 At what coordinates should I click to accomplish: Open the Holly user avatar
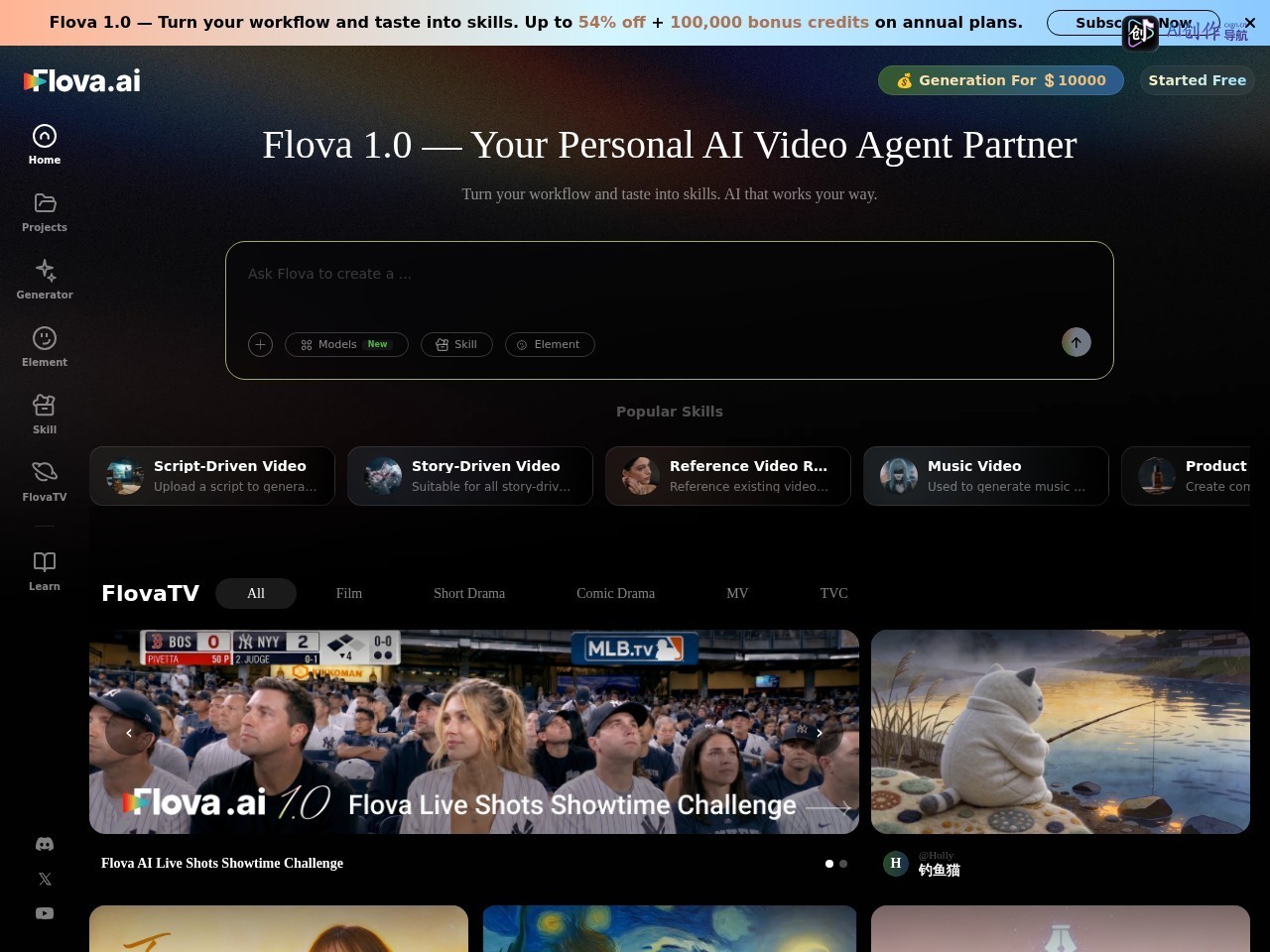(896, 864)
